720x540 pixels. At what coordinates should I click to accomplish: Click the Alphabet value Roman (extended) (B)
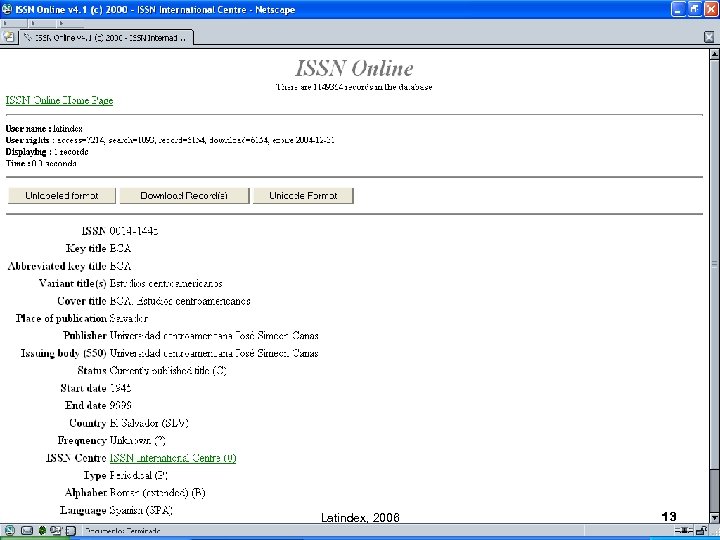pos(158,493)
